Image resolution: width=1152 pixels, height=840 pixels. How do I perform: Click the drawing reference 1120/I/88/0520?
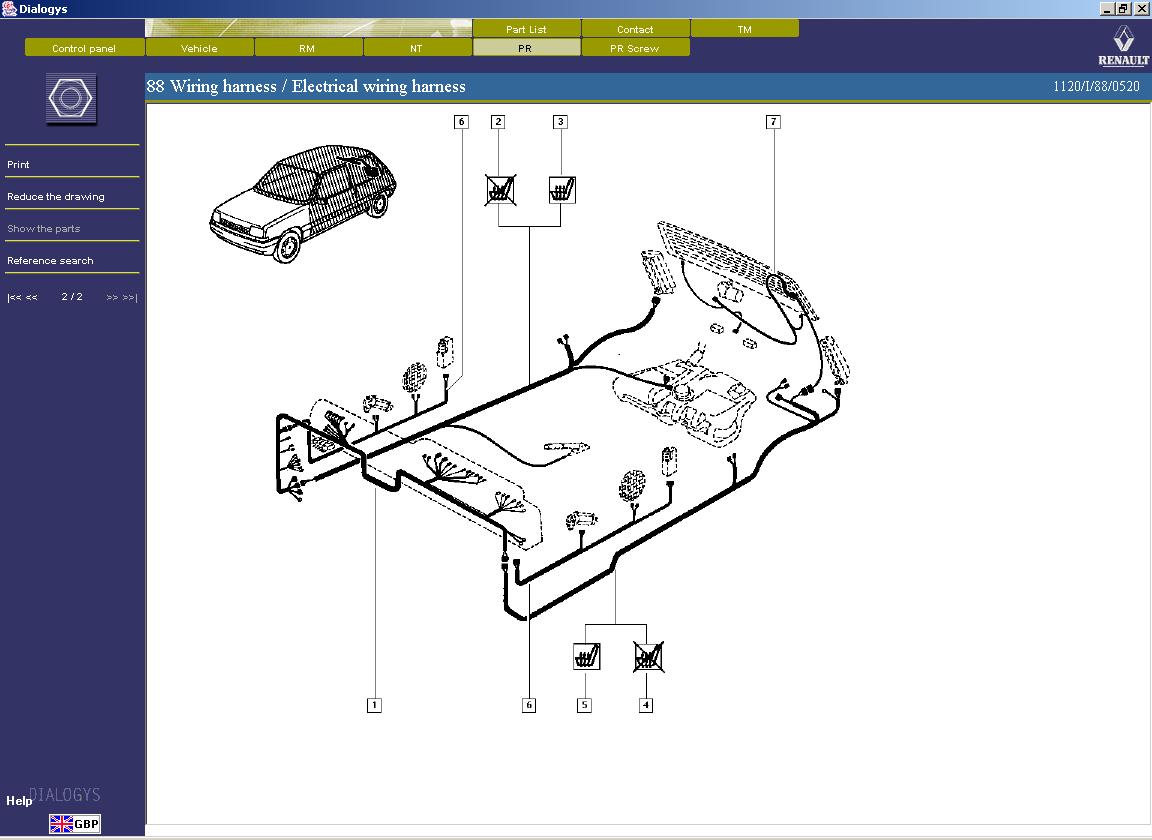(x=1096, y=86)
